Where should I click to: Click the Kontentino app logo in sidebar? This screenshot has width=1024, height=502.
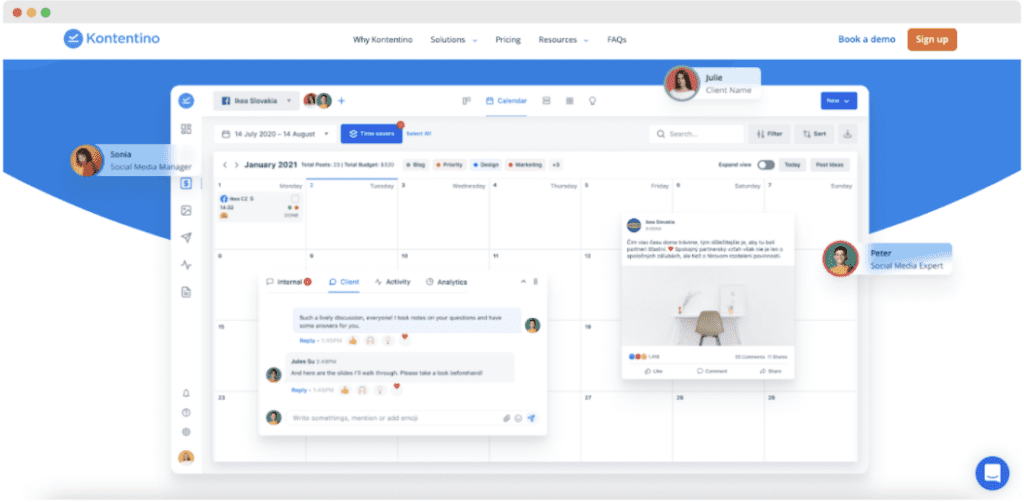(186, 101)
